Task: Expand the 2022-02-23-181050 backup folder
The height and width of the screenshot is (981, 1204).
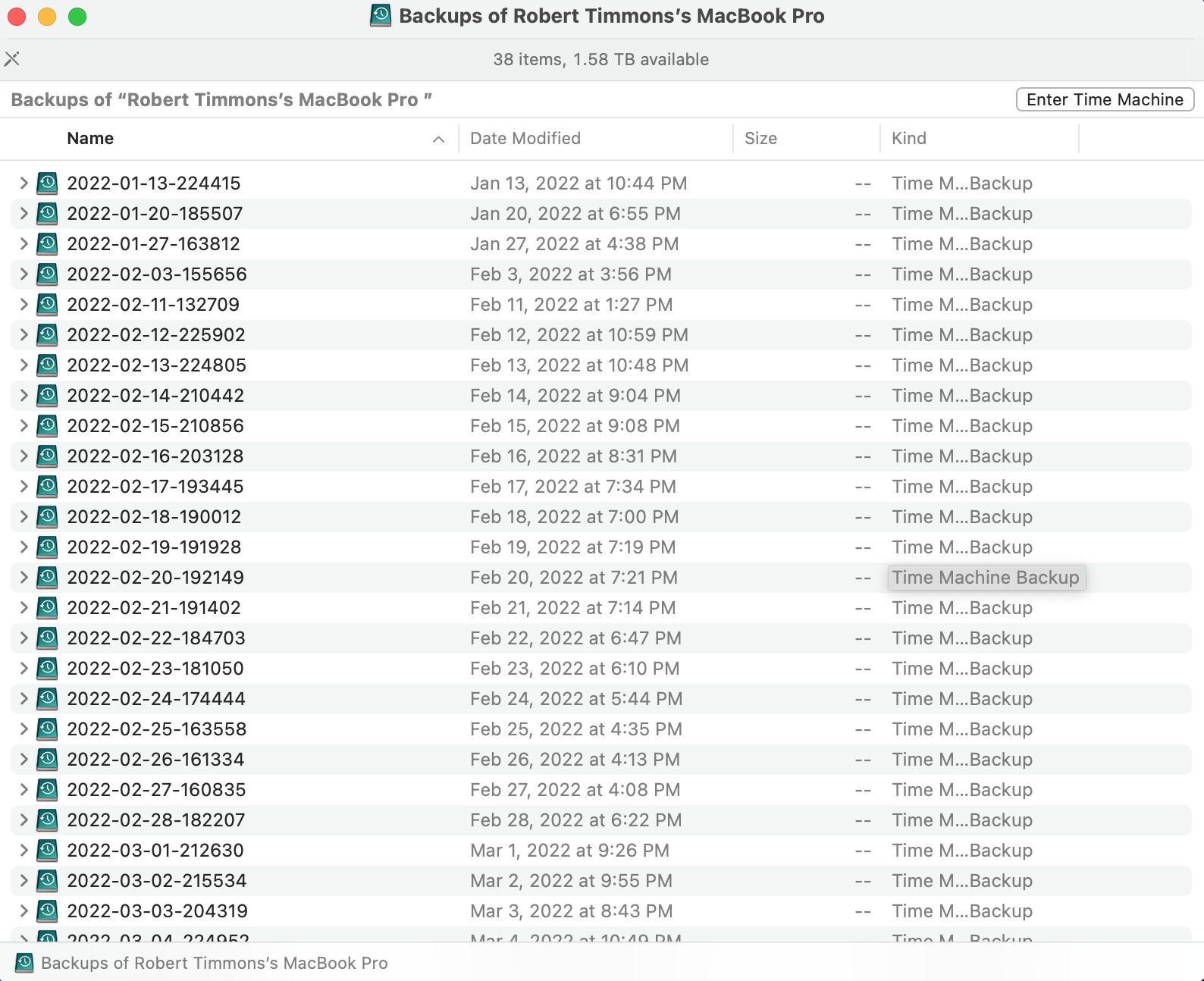Action: pos(24,669)
